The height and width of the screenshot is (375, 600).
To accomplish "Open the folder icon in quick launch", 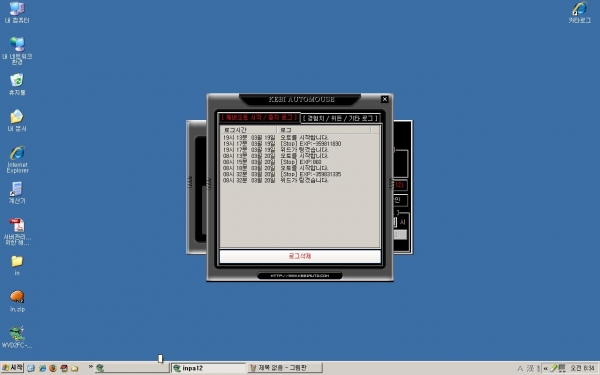I will click(75, 368).
